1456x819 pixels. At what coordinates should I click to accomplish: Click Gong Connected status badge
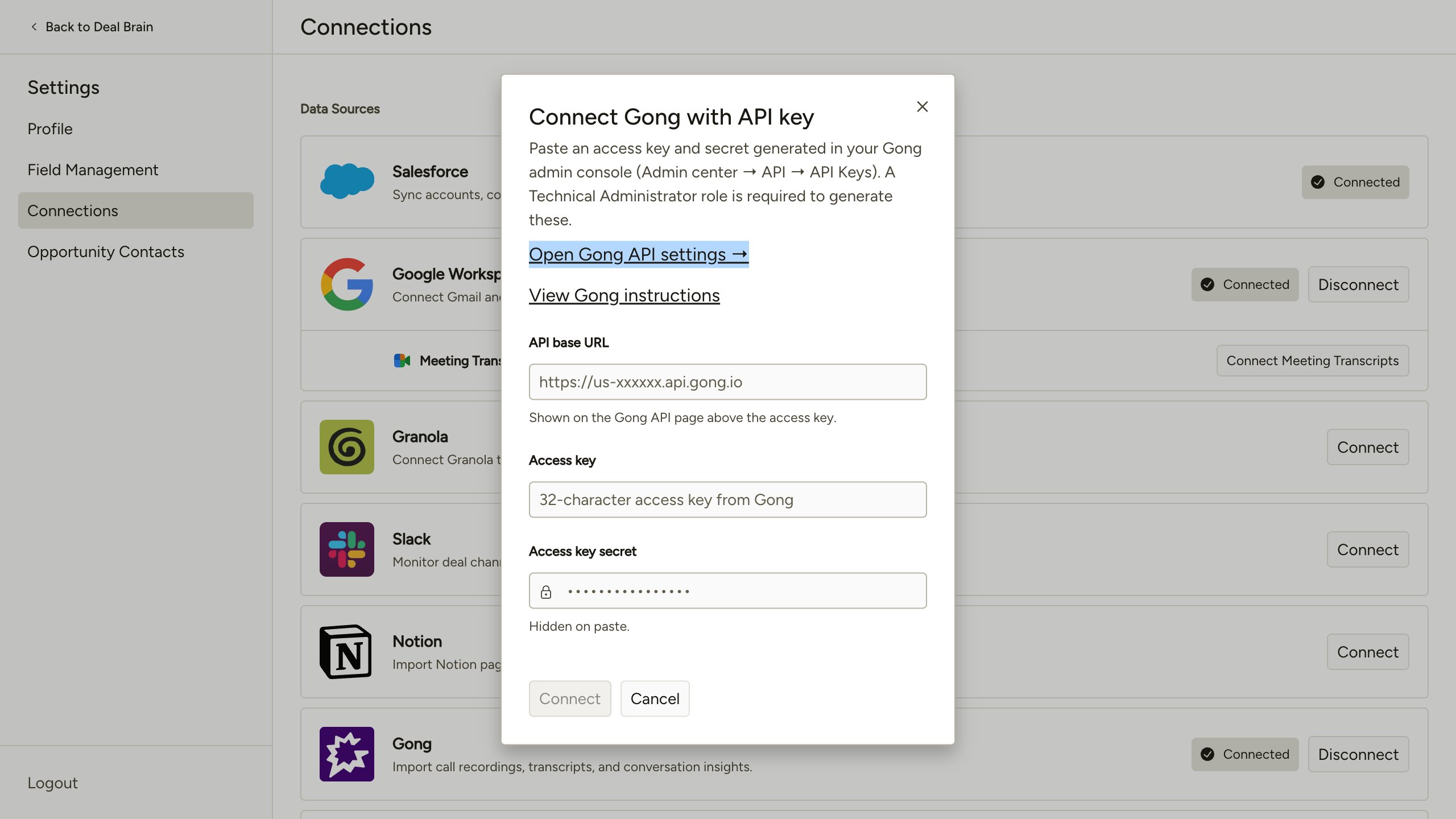pos(1246,754)
